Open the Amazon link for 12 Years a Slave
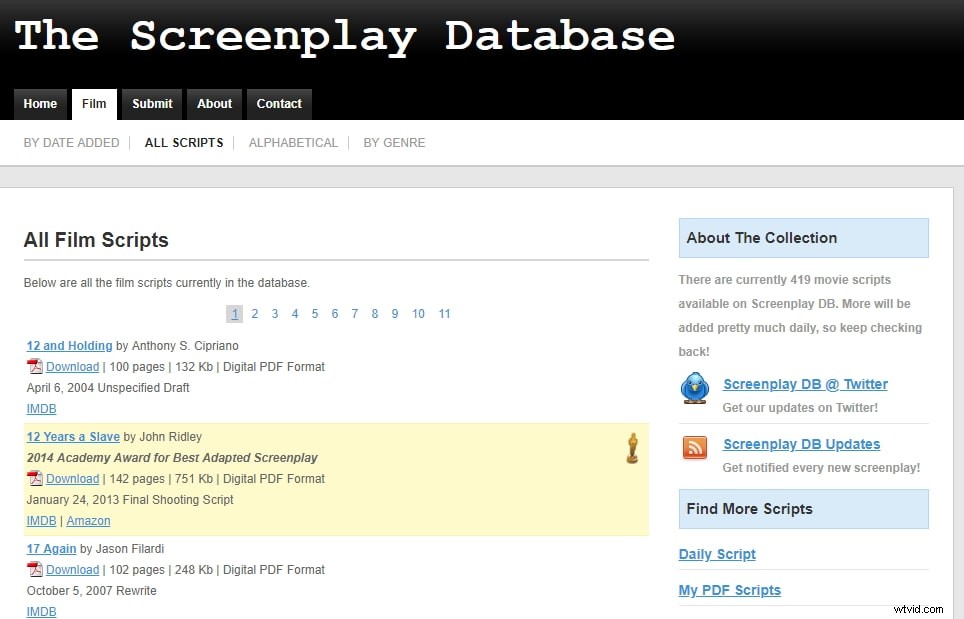 pyautogui.click(x=88, y=520)
